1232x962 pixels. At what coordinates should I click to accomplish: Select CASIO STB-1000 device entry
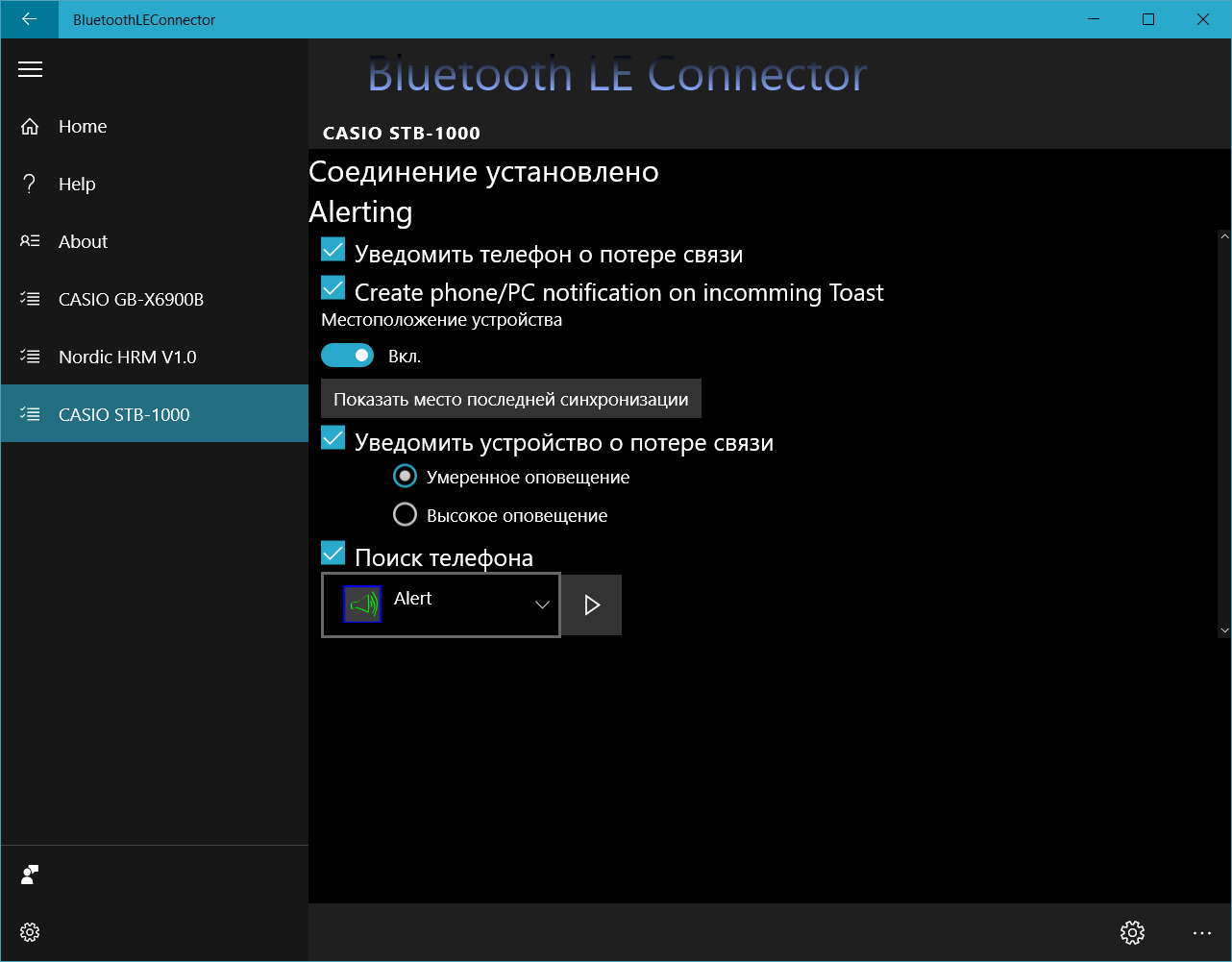point(154,414)
